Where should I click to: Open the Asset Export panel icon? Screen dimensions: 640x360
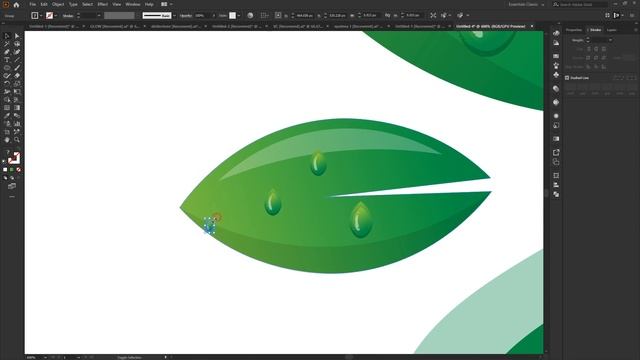point(556,152)
